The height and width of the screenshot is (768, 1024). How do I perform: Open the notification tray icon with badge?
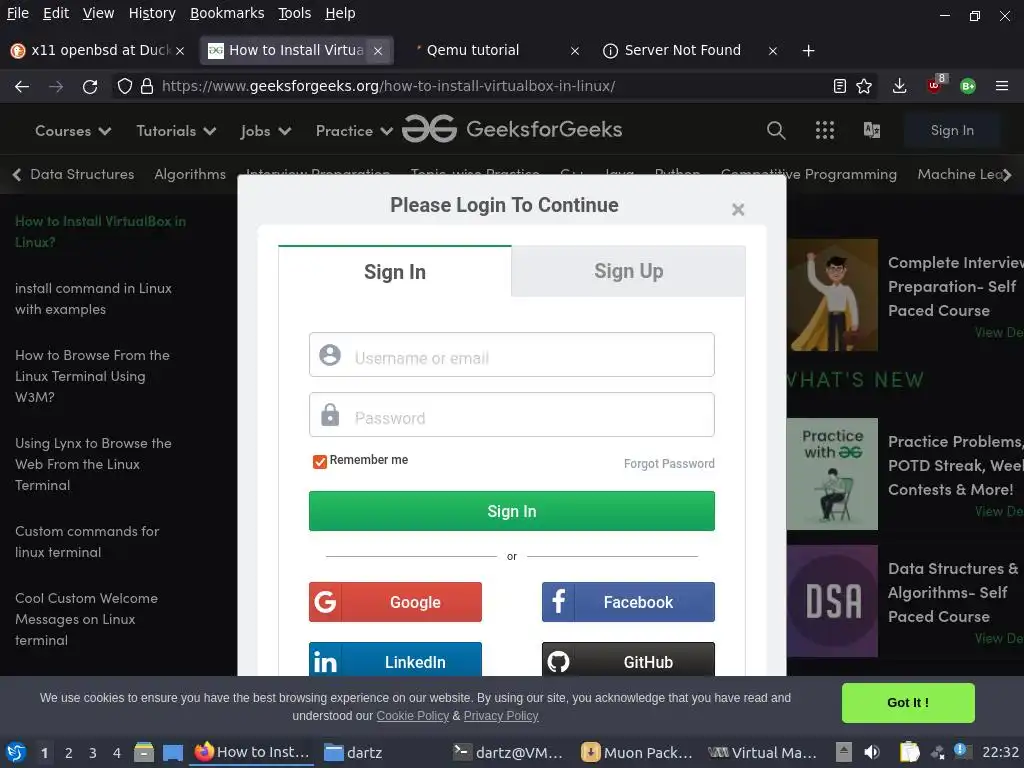tap(962, 751)
